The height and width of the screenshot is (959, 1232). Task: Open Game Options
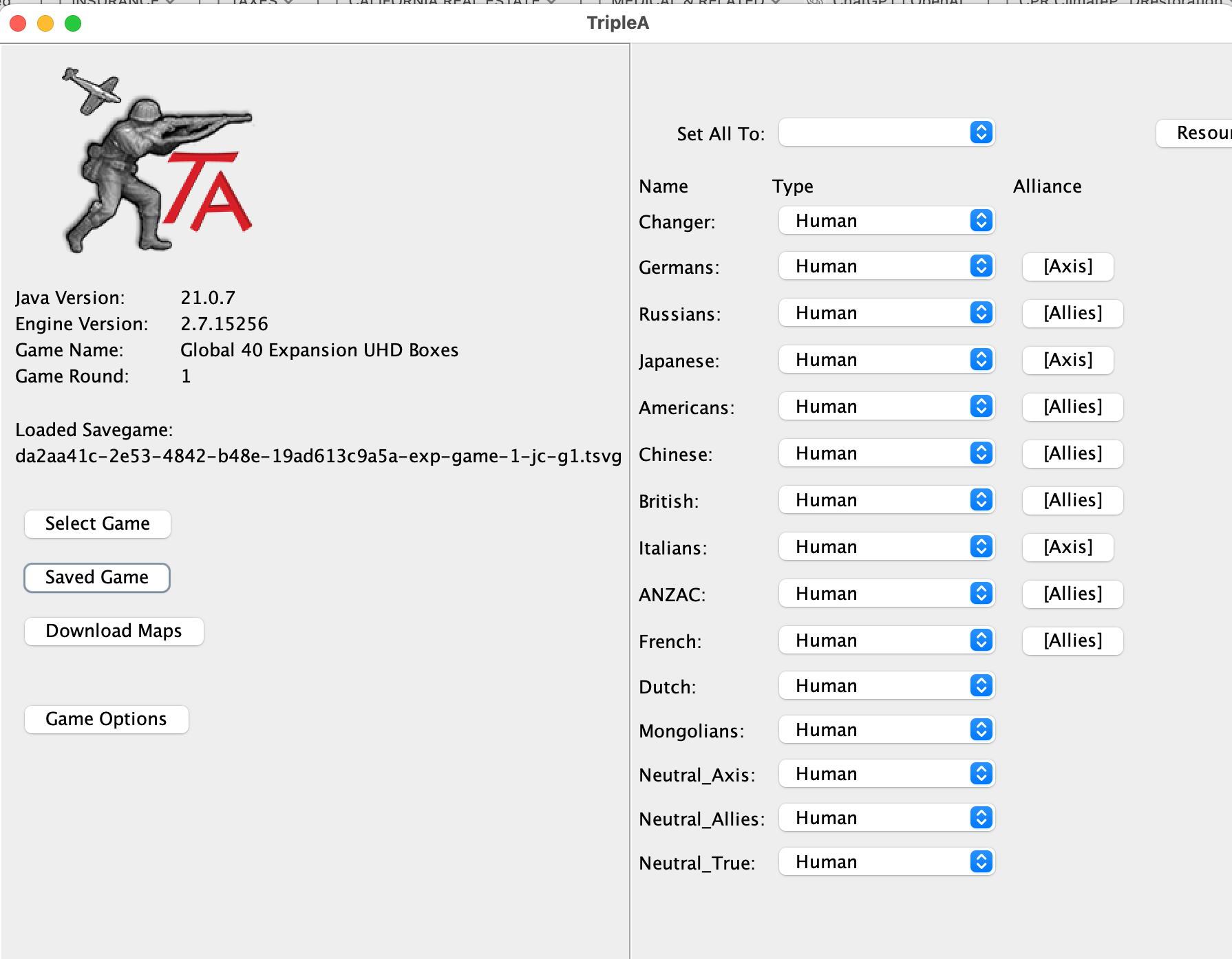point(106,719)
